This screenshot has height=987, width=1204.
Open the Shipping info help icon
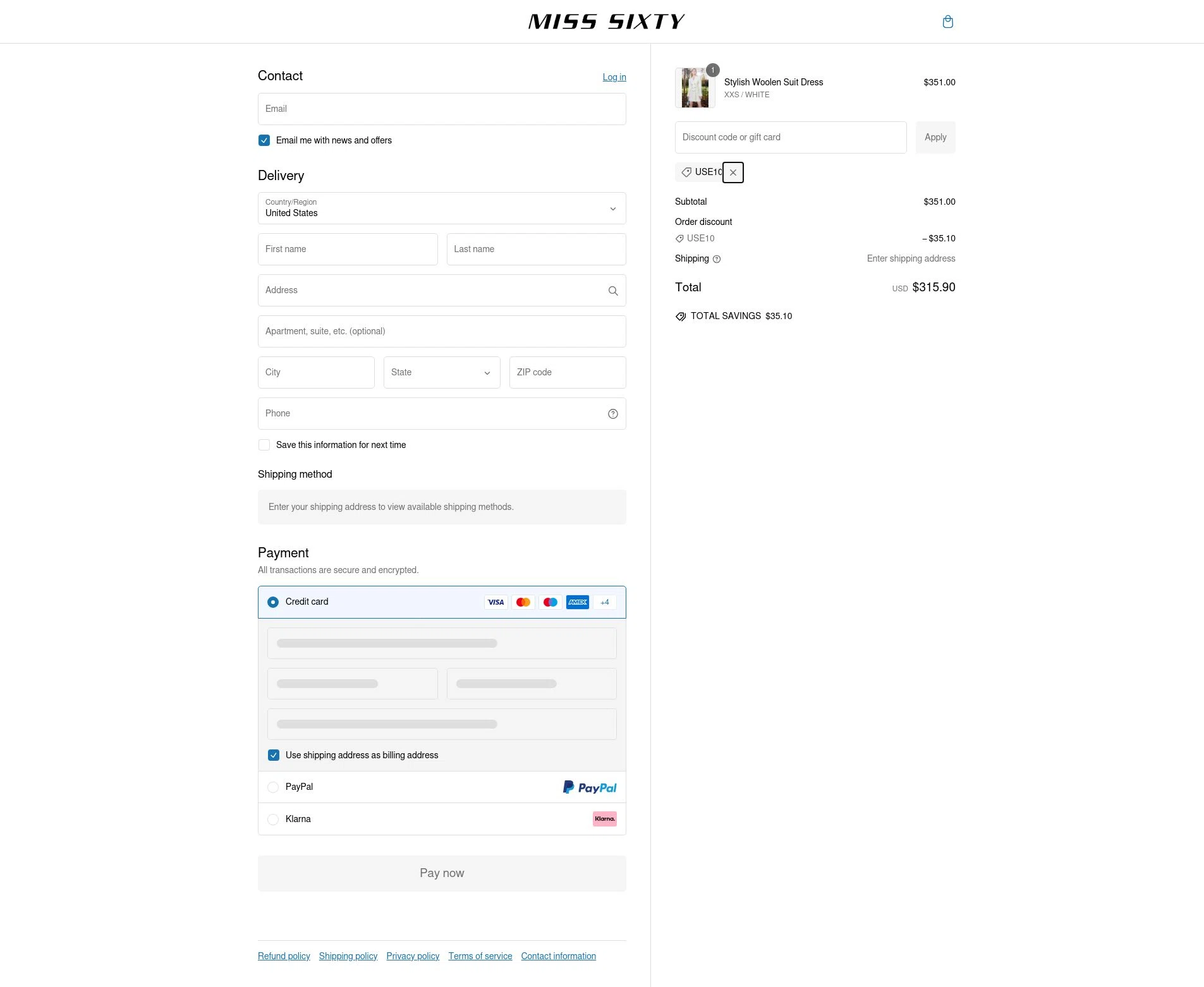tap(717, 259)
